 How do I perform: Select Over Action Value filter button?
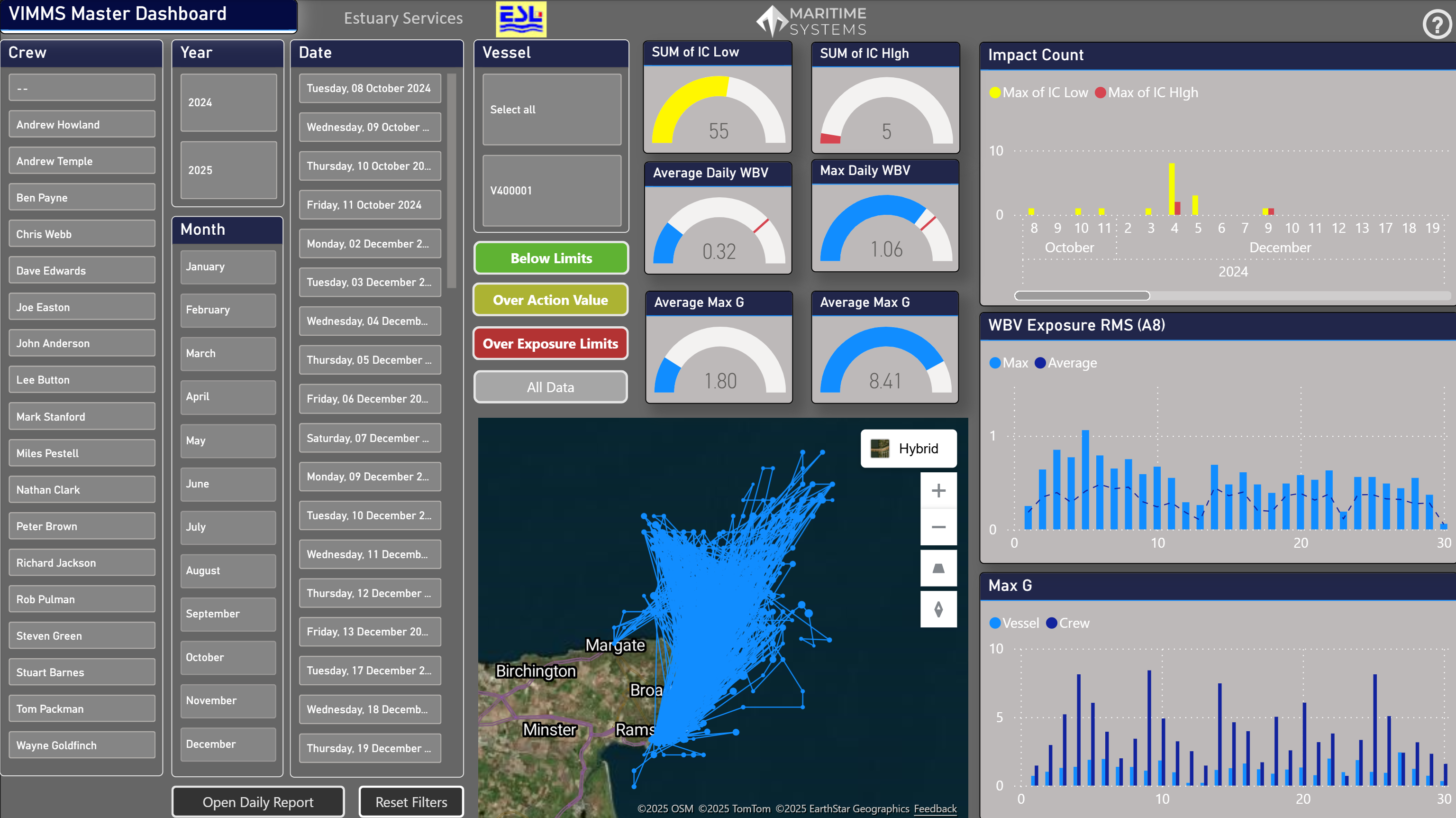[x=551, y=300]
